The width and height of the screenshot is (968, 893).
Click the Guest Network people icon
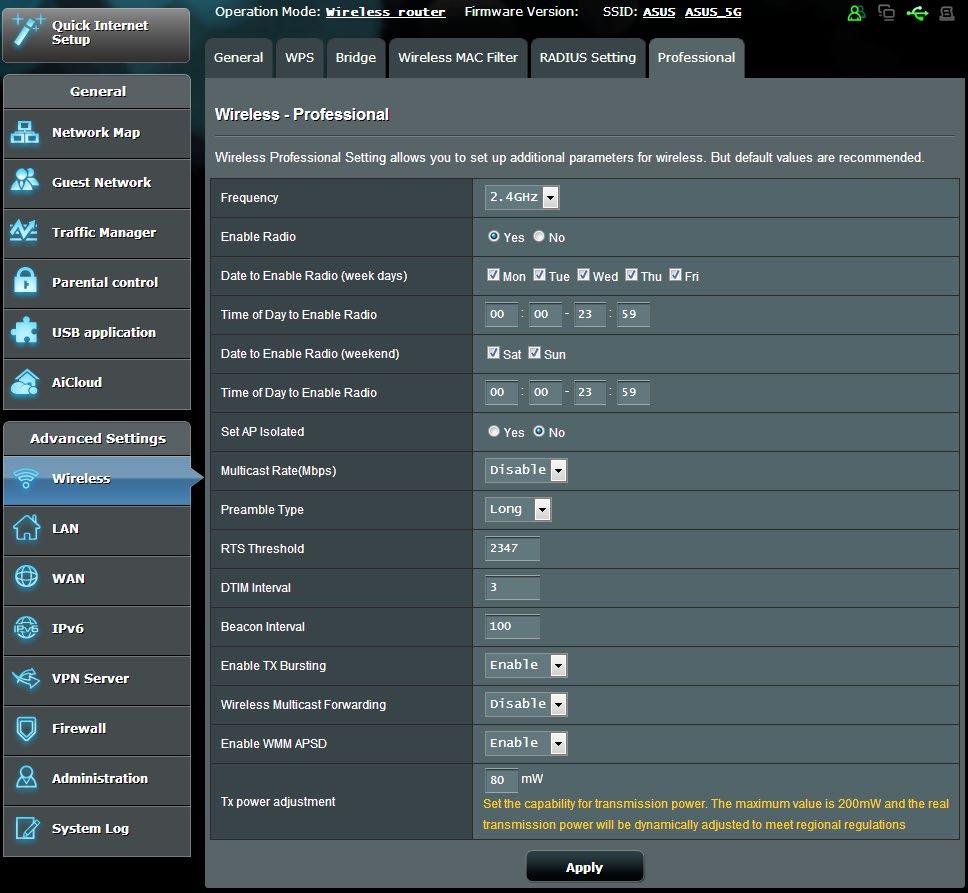click(x=25, y=180)
